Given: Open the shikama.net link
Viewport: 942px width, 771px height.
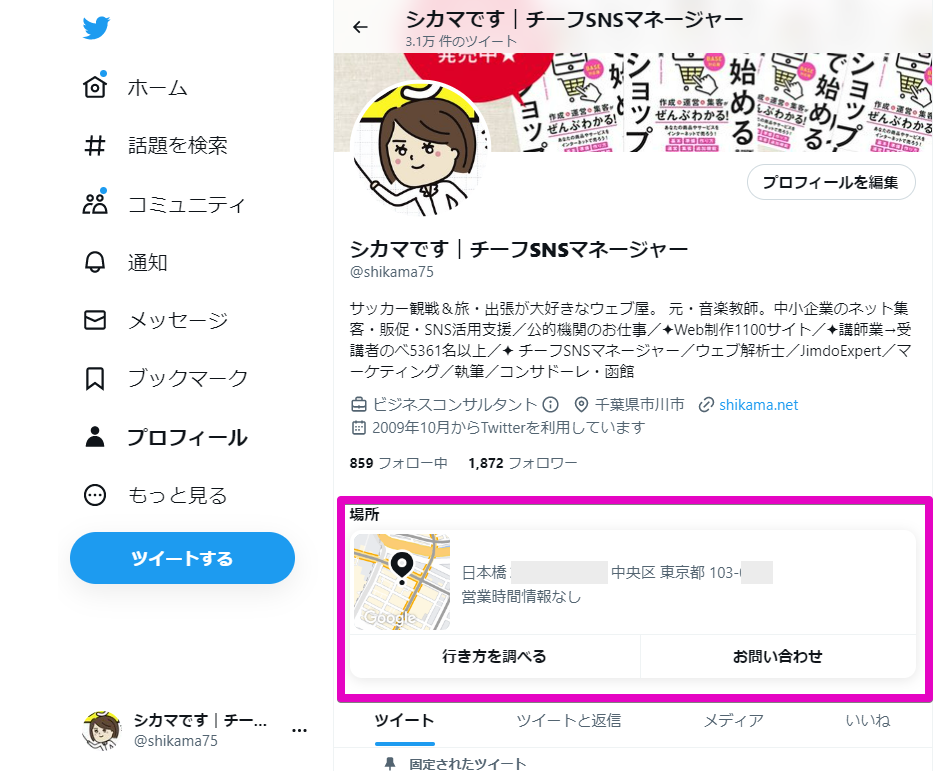Looking at the screenshot, I should [x=758, y=405].
